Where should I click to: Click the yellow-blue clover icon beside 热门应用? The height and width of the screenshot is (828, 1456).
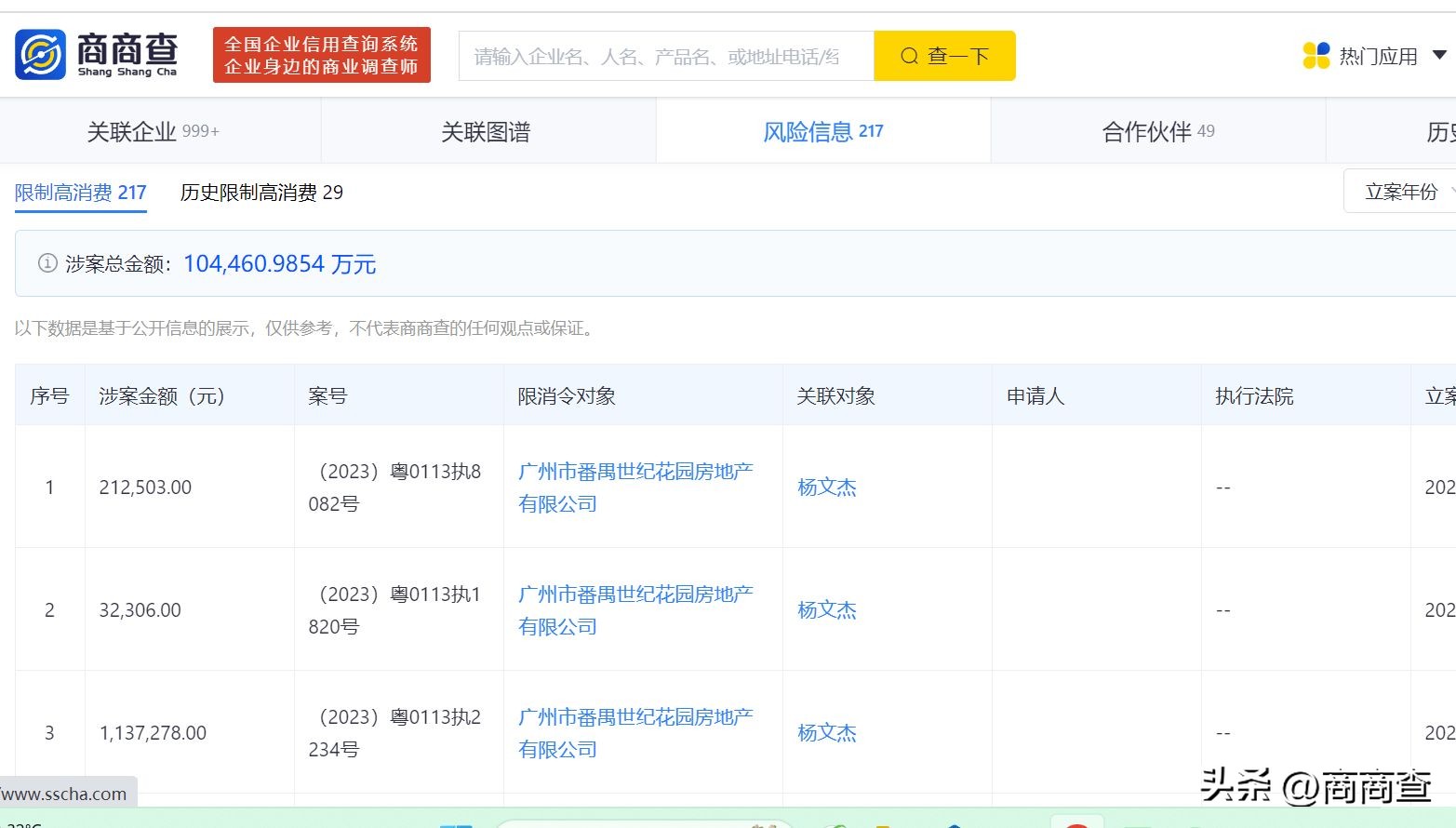coord(1316,54)
